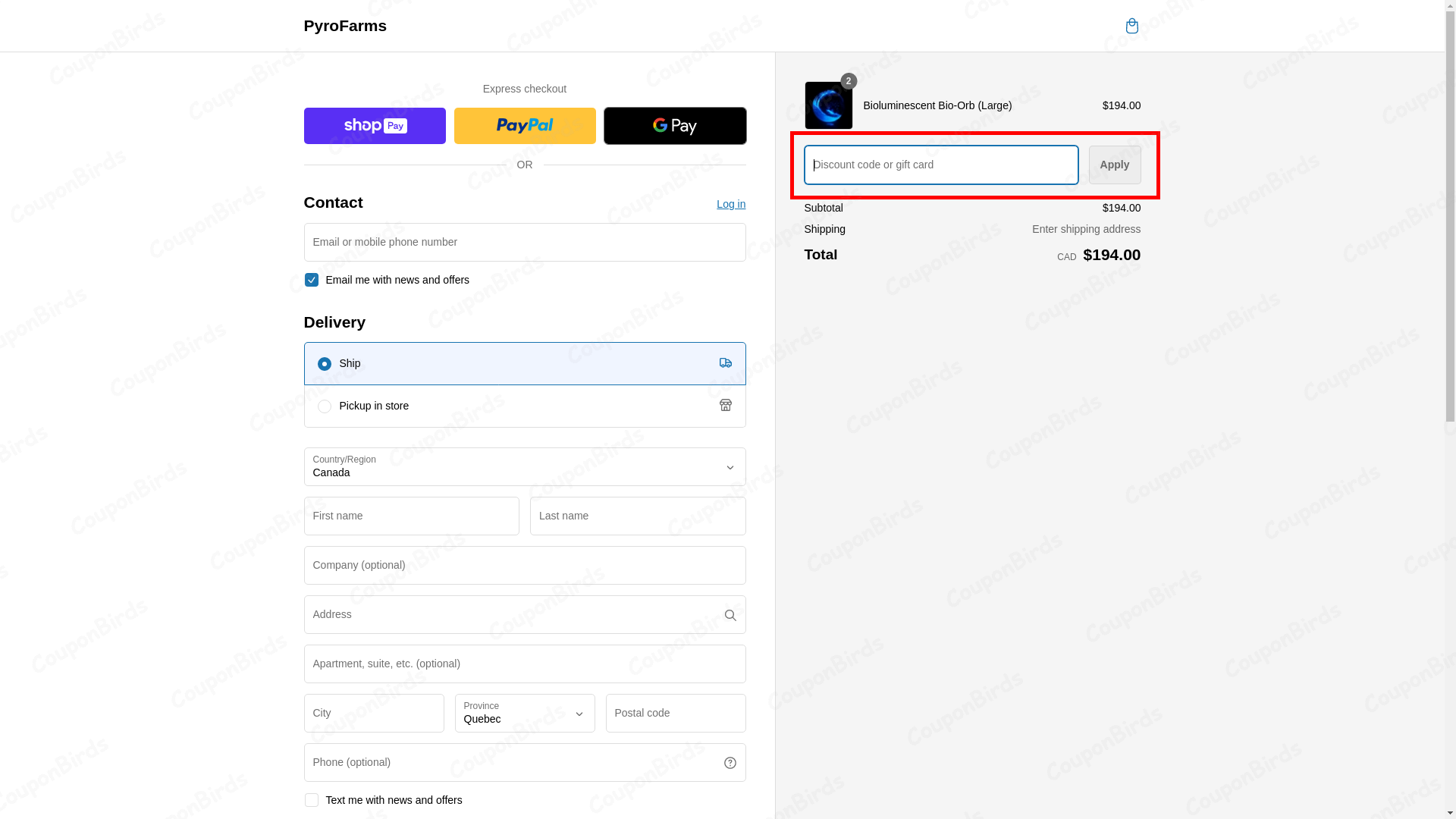Click the store icon in Pickup row
Viewport: 1456px width, 819px height.
tap(725, 406)
